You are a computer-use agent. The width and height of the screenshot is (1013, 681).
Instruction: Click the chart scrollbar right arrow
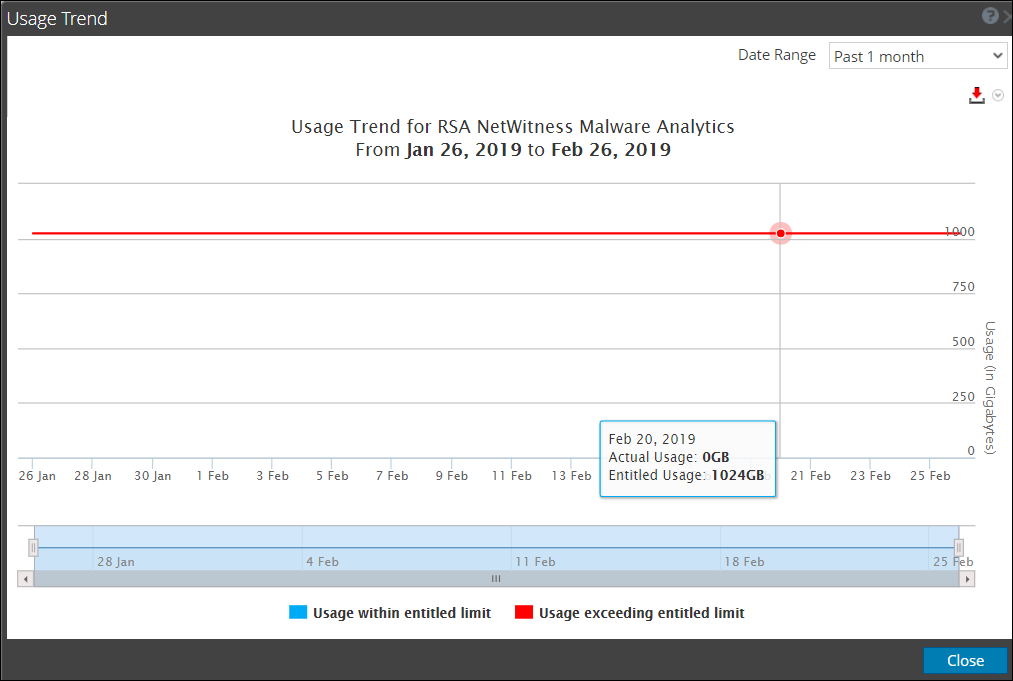coord(967,579)
